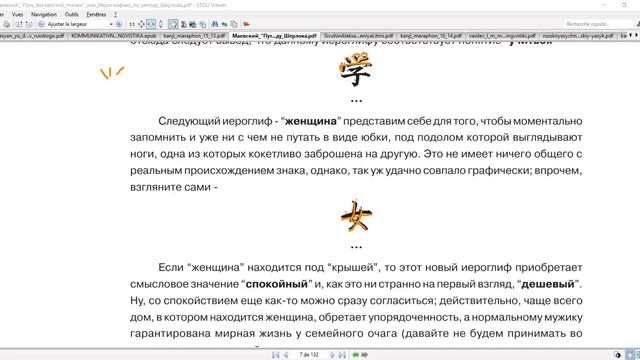Click the zoom in icon

(x=119, y=24)
